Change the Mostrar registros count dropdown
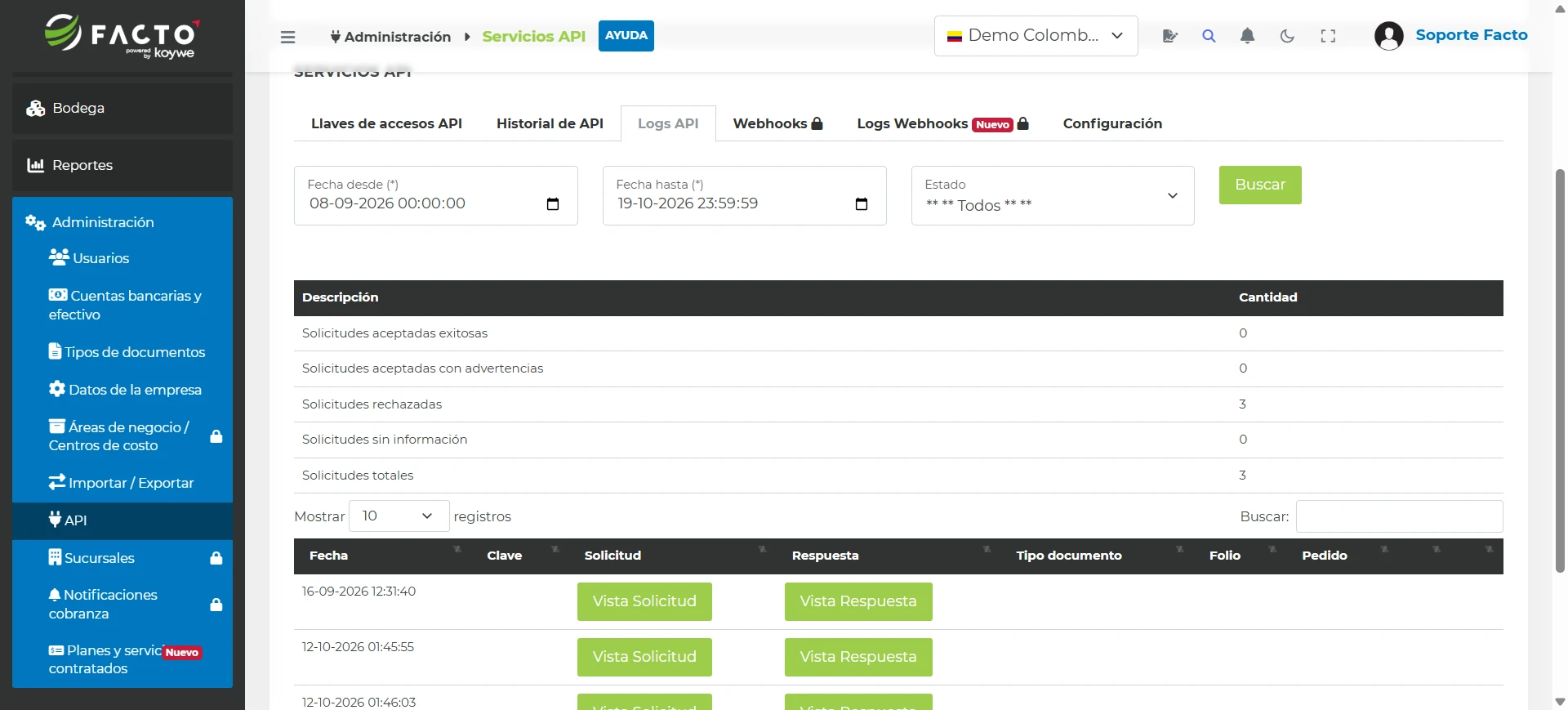This screenshot has height=710, width=1568. 399,516
